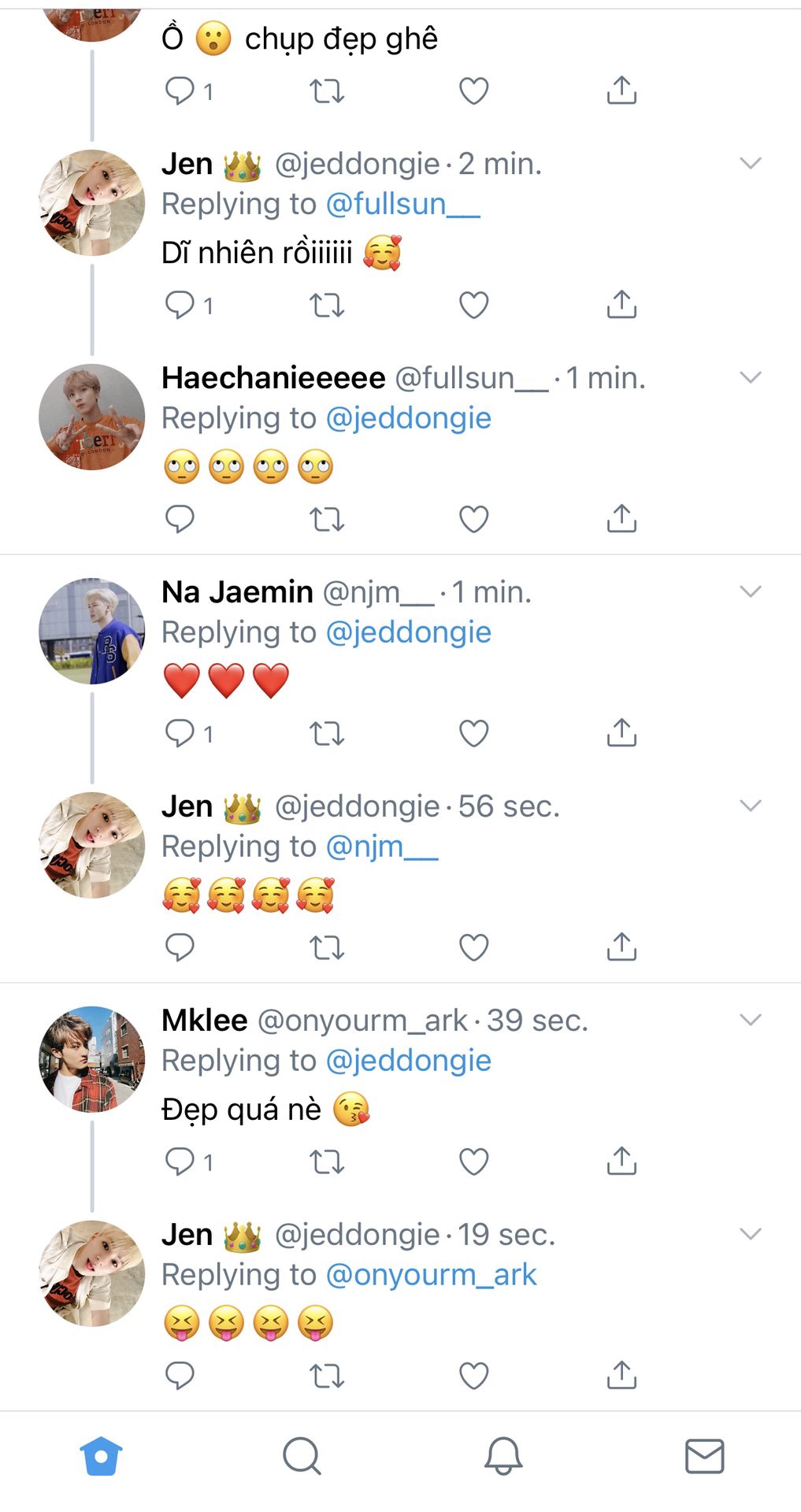Open the Notifications bell tab
The width and height of the screenshot is (801, 1512).
tap(503, 1456)
